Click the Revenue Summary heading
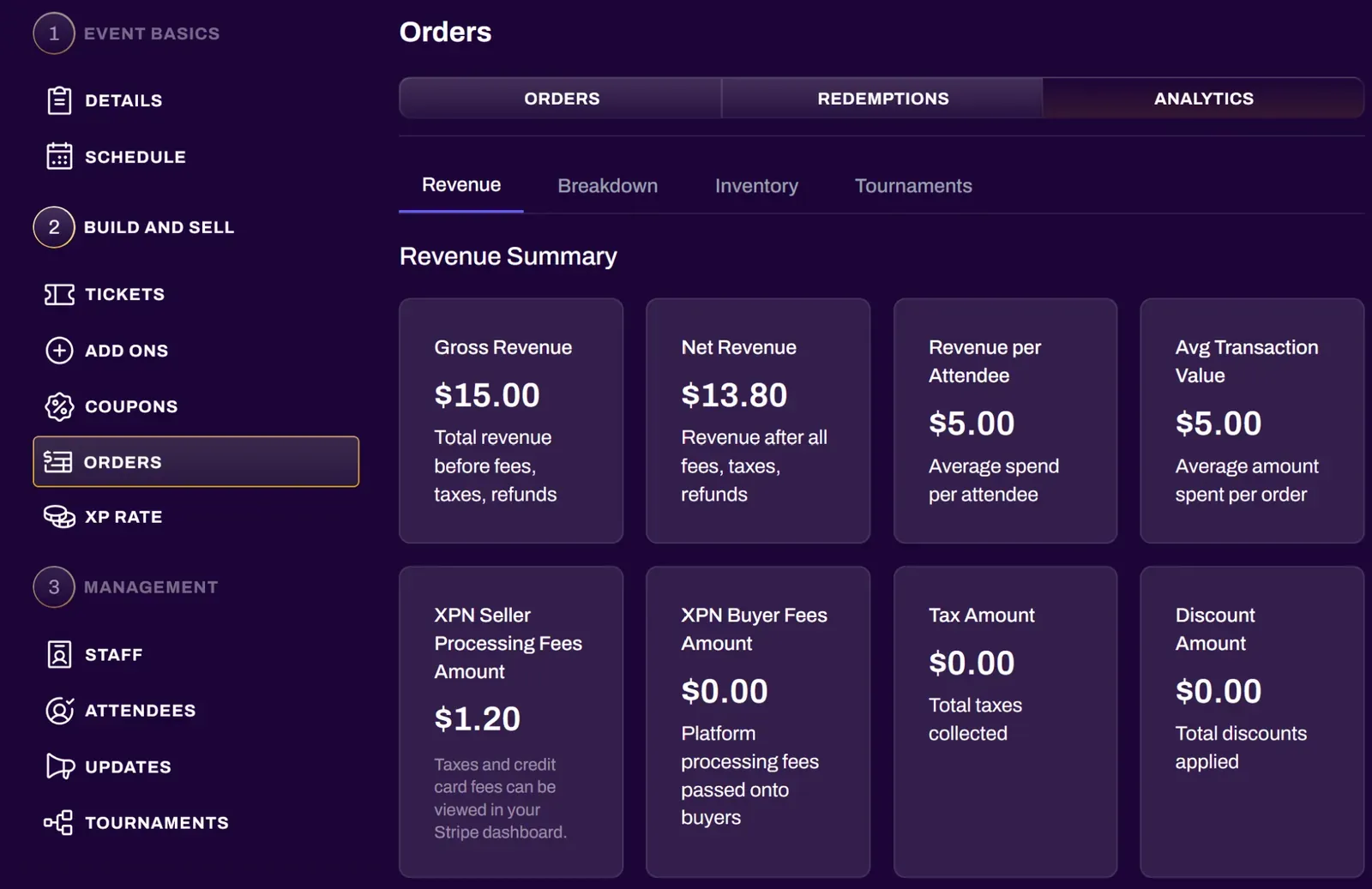The image size is (1372, 889). [508, 256]
